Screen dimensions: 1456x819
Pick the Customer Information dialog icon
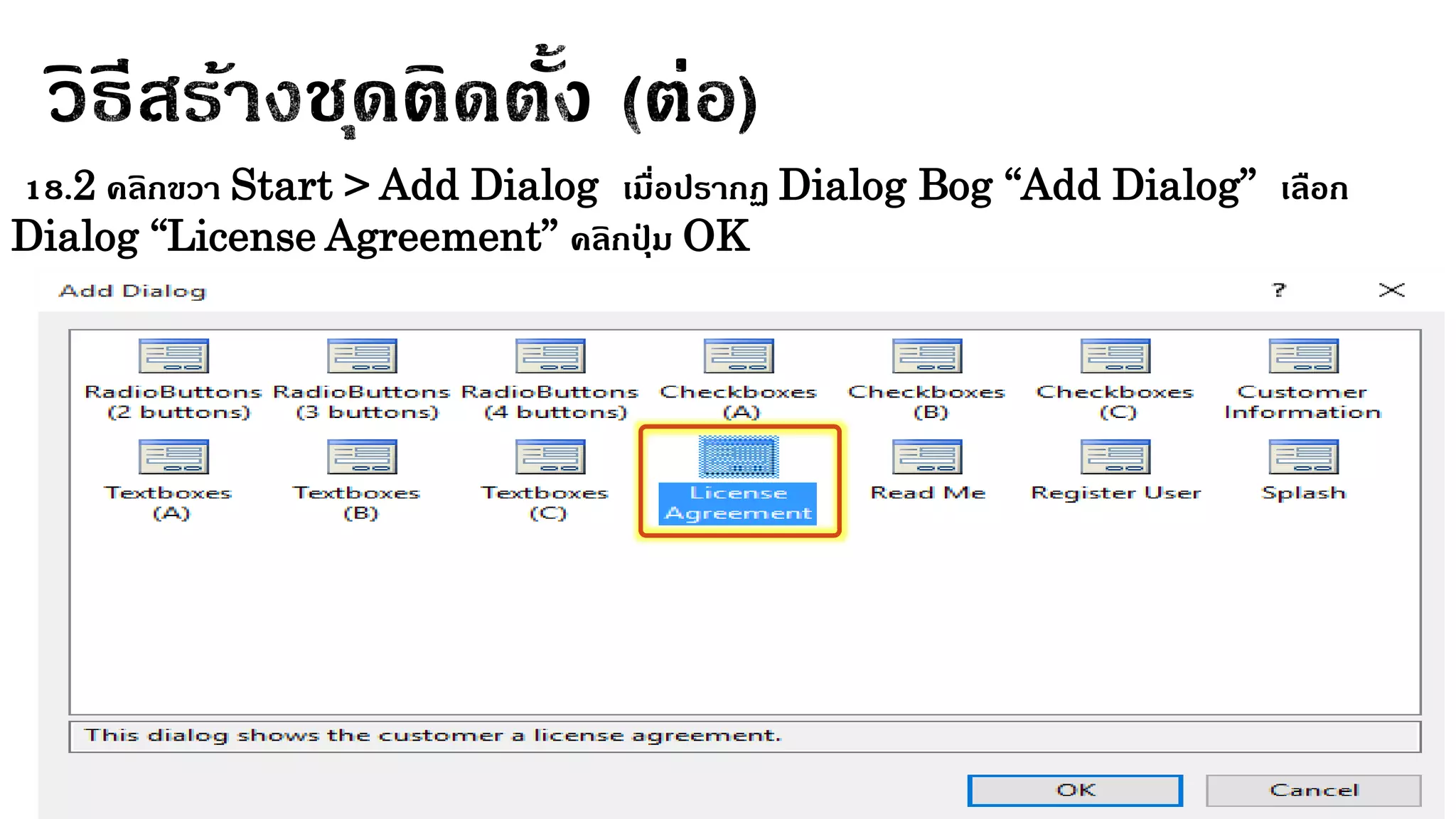[x=1304, y=356]
